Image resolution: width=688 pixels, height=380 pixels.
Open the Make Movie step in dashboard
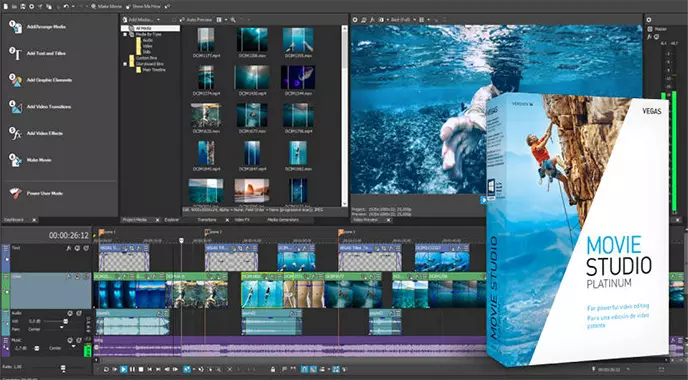(30, 160)
